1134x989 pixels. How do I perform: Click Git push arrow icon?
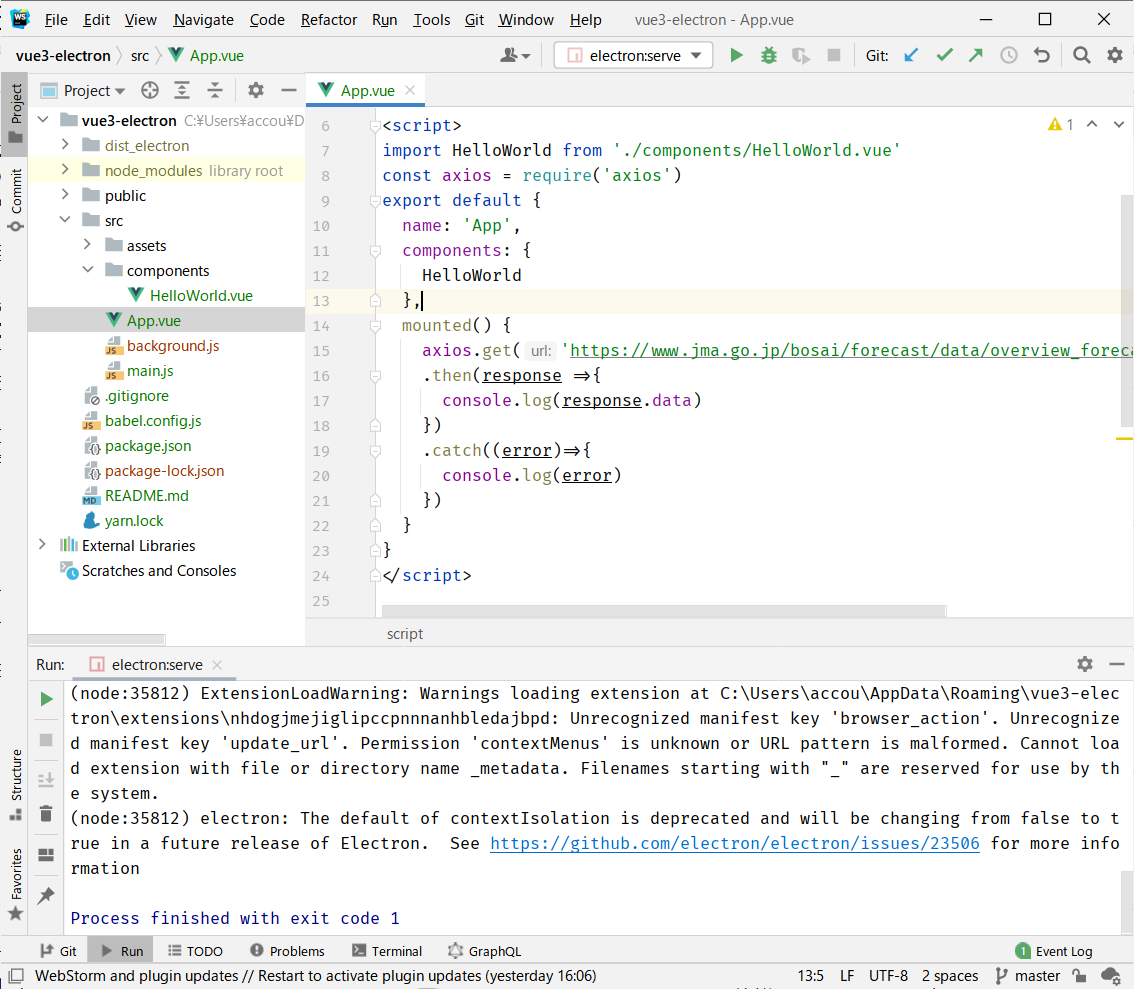pyautogui.click(x=976, y=56)
